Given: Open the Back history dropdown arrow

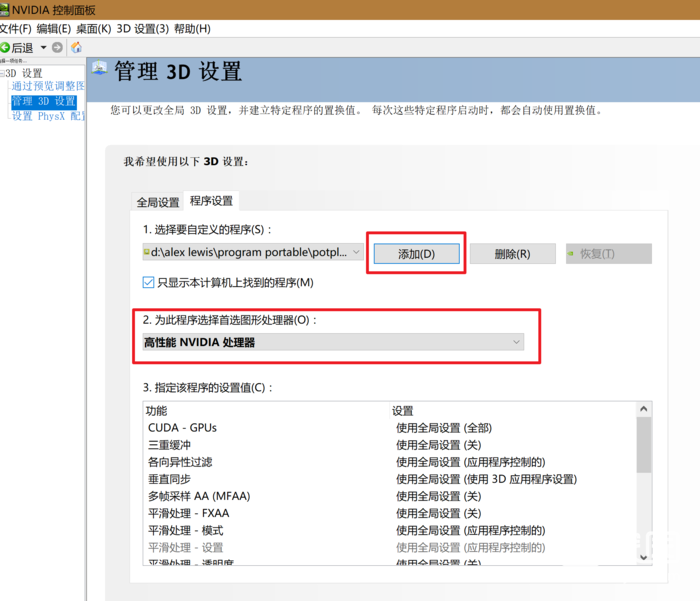Looking at the screenshot, I should [43, 47].
